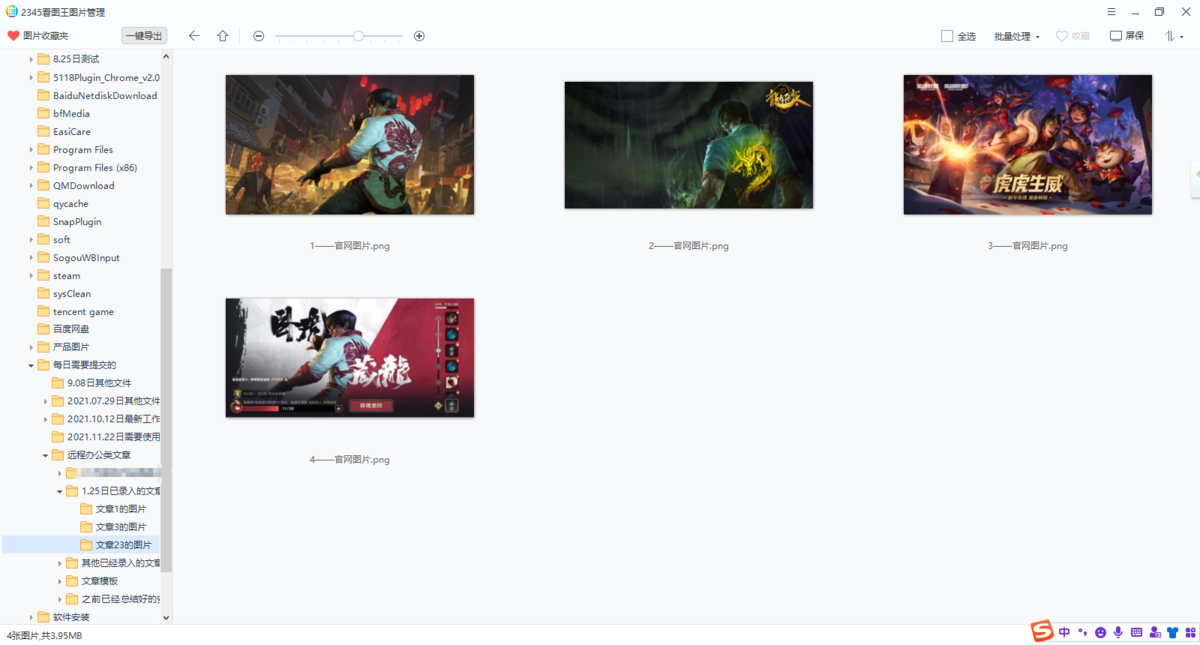Image resolution: width=1200 pixels, height=645 pixels.
Task: Click the back arrow navigation icon
Action: [194, 36]
